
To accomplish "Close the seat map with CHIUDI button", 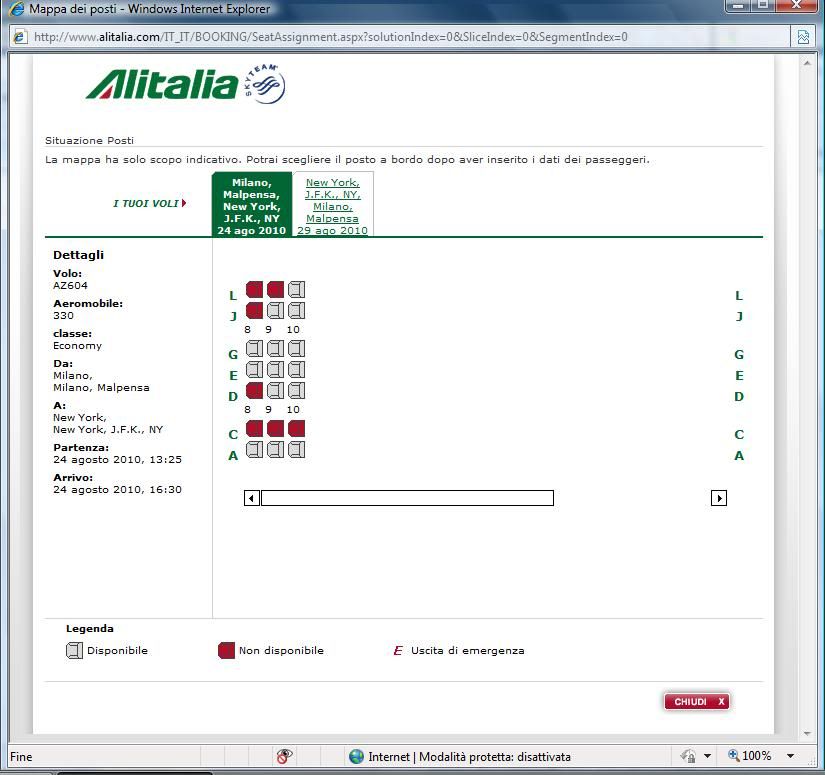I will [697, 701].
